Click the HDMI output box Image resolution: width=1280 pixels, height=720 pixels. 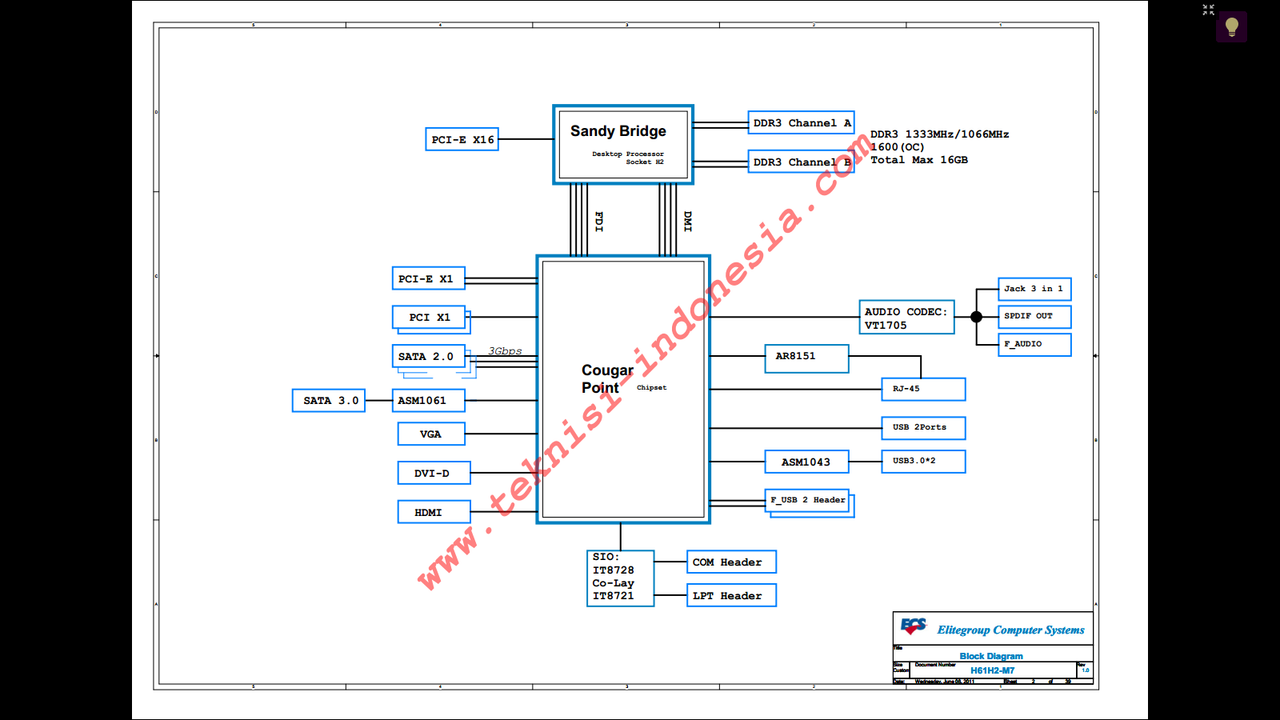pyautogui.click(x=434, y=512)
